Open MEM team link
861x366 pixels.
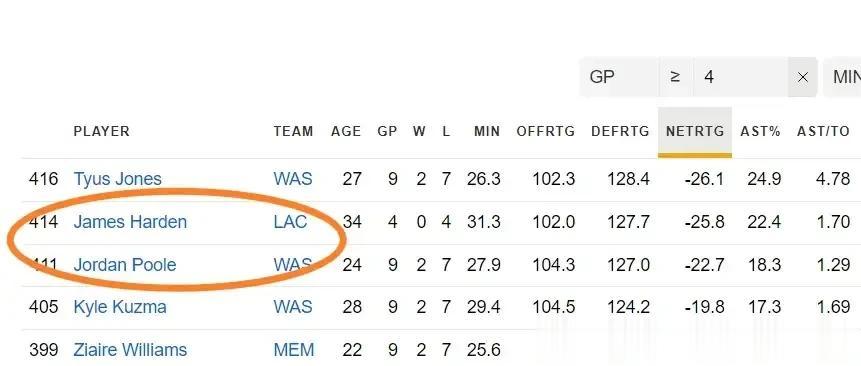294,350
